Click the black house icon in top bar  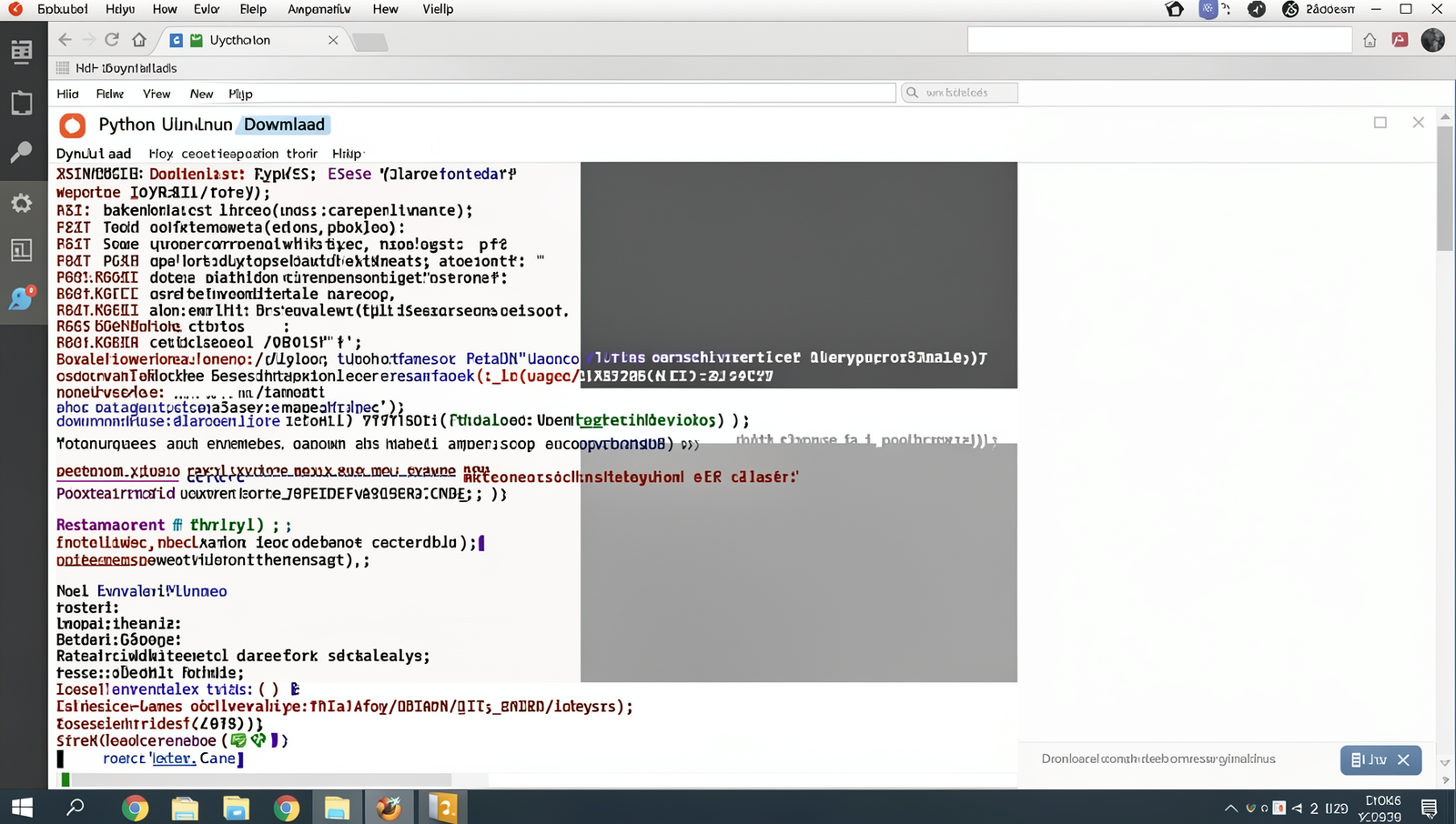pyautogui.click(x=1175, y=9)
